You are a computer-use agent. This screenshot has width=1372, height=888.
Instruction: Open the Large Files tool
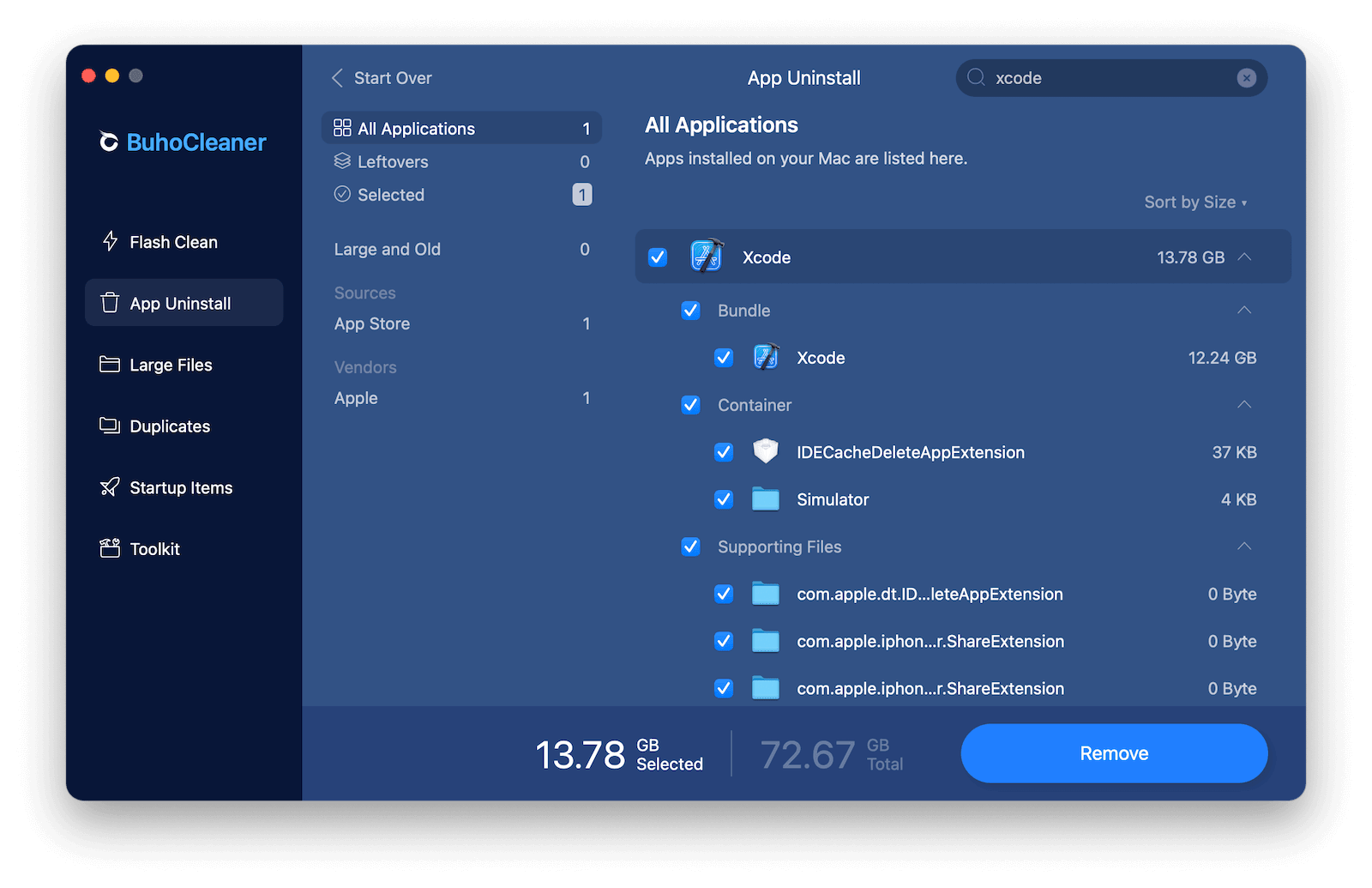point(170,364)
